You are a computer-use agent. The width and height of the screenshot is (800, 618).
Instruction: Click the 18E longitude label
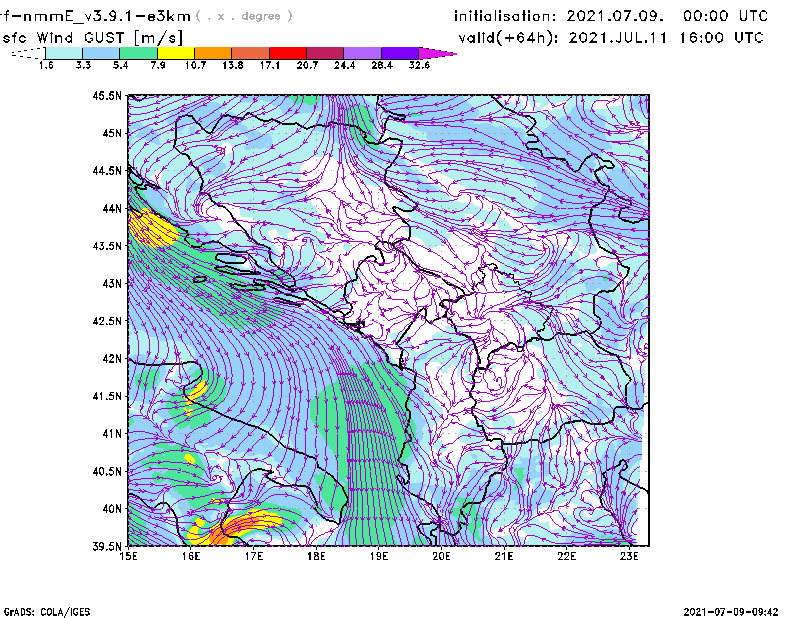[x=316, y=556]
